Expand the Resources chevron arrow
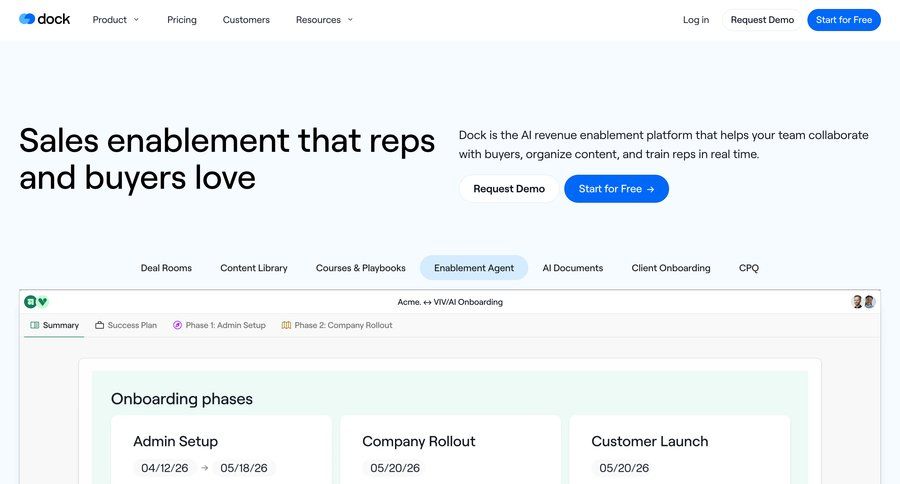The height and width of the screenshot is (484, 900). (350, 20)
